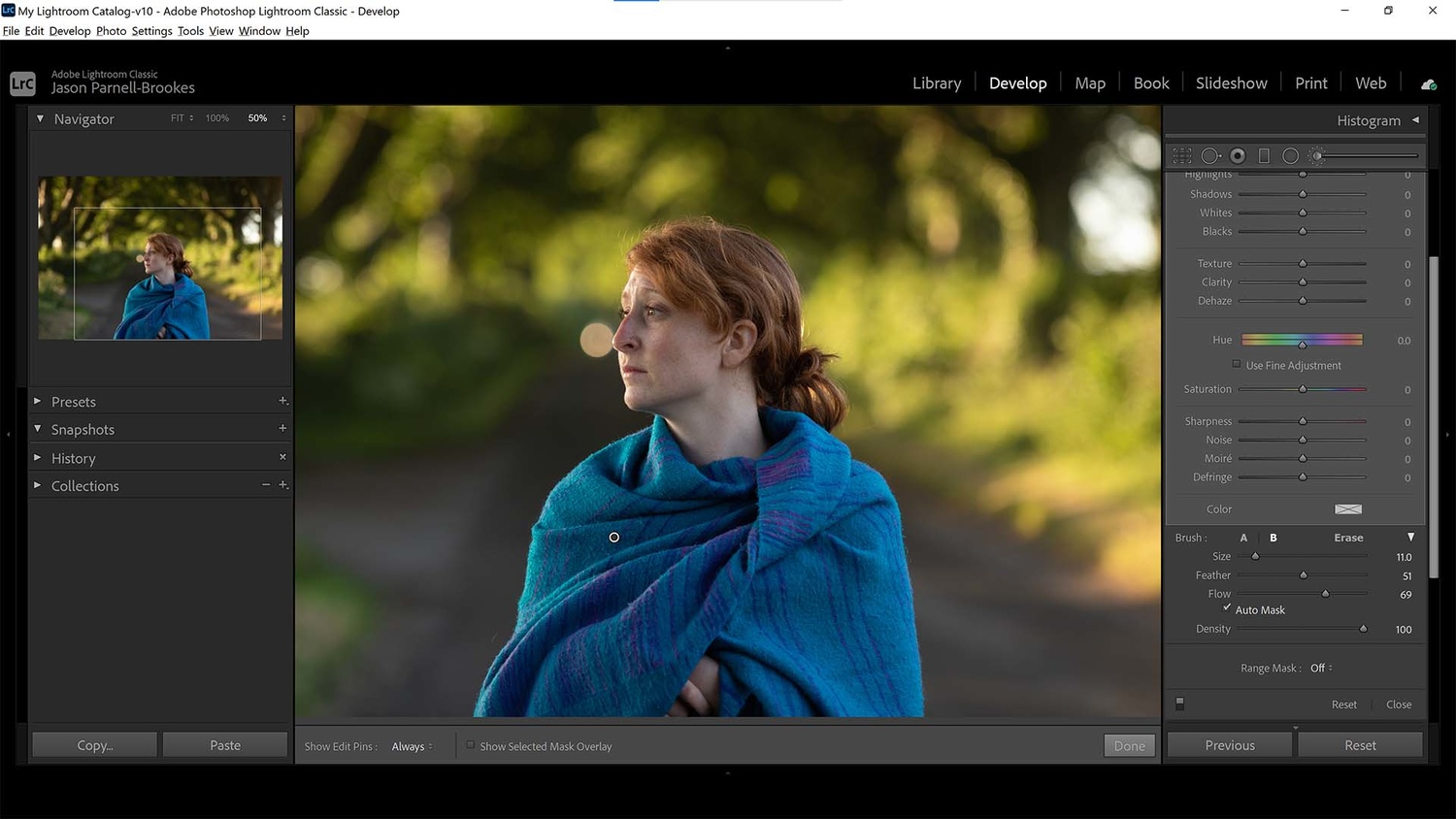This screenshot has height=819, width=1456.
Task: Select the Crop Overlay tool
Action: point(1182,155)
